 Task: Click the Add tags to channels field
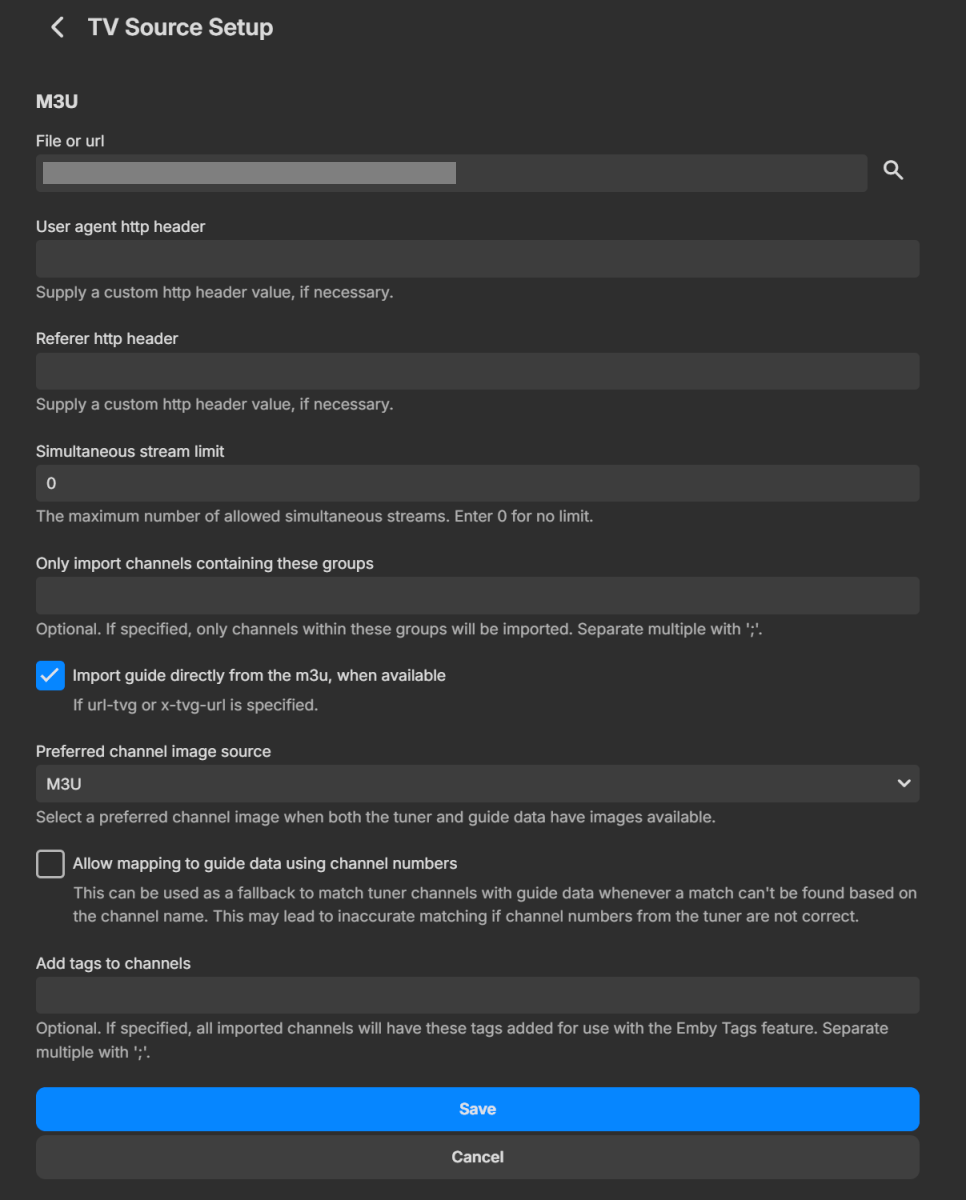[477, 994]
